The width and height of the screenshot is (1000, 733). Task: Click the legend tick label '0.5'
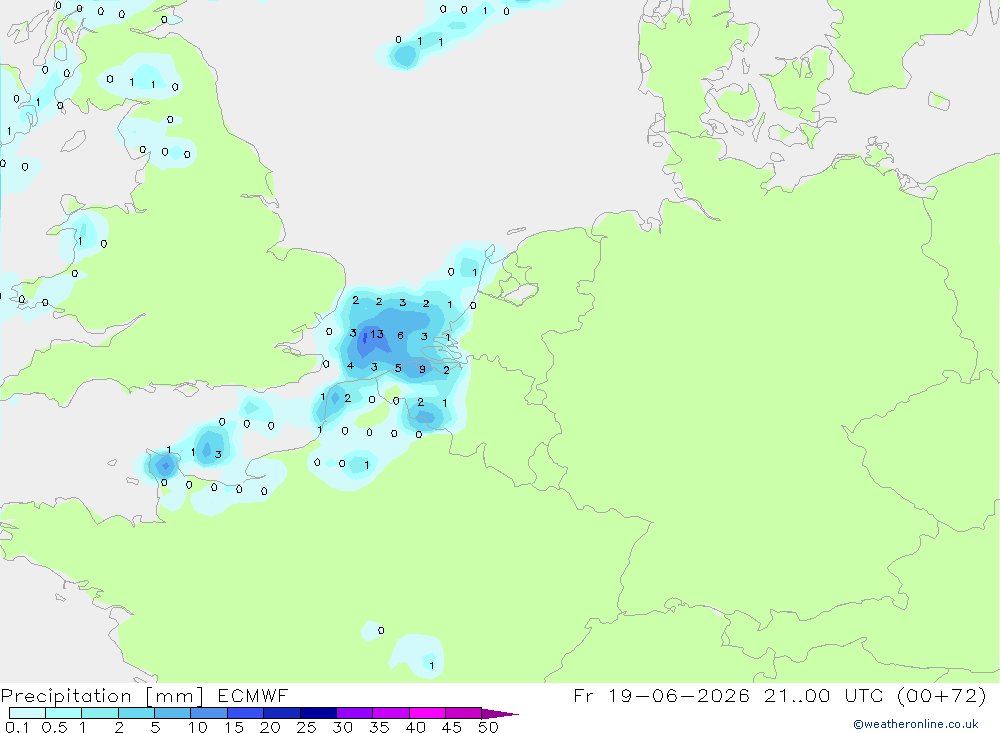[x=54, y=727]
